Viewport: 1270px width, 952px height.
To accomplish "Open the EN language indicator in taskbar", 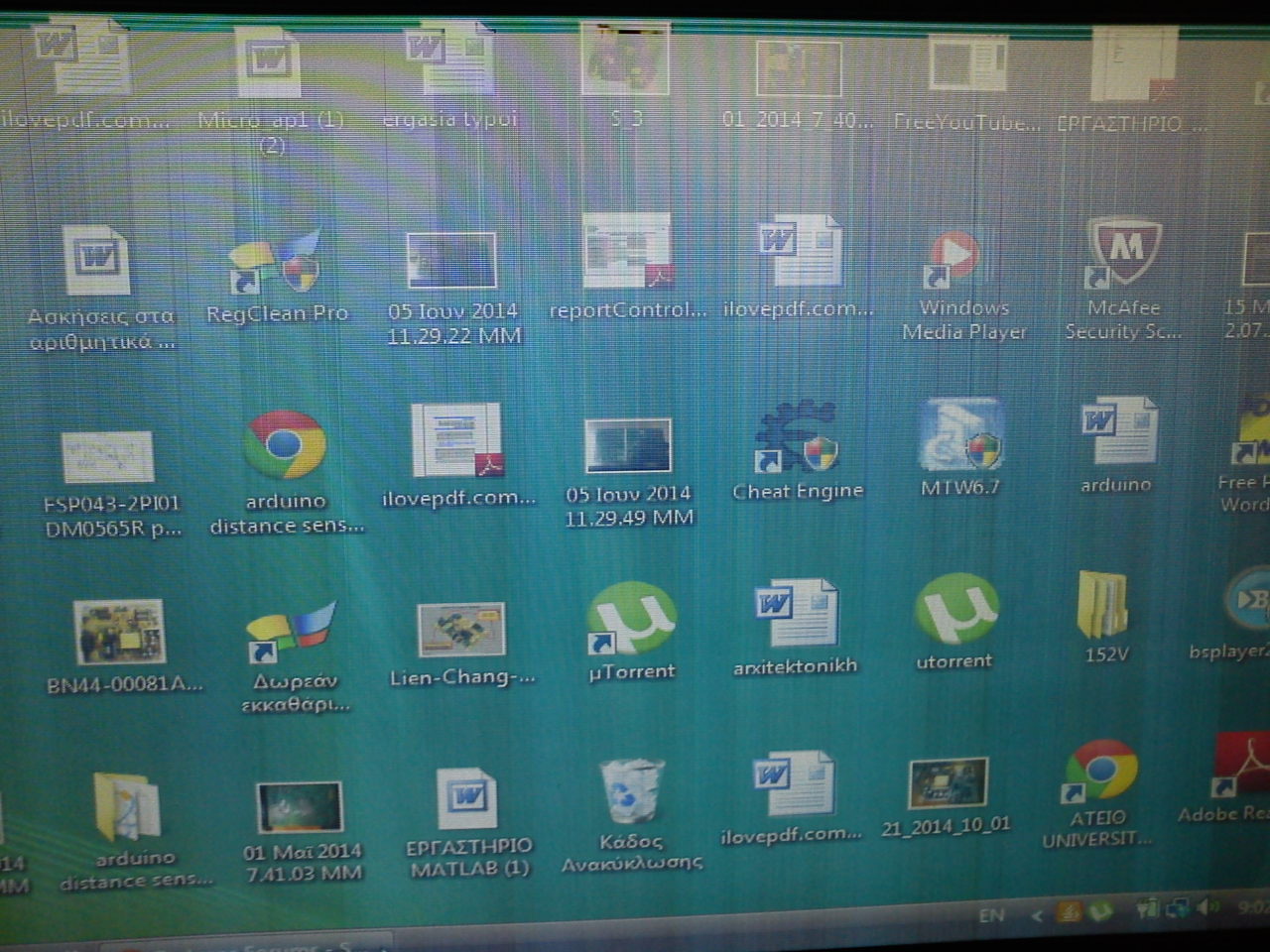I will 991,915.
